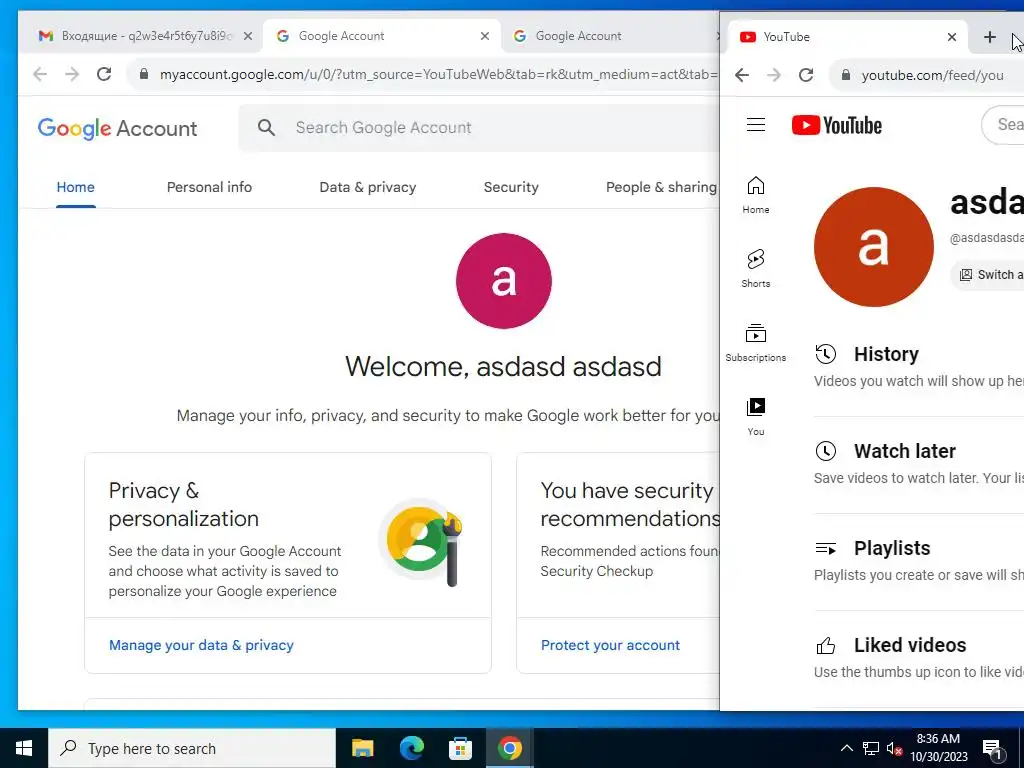Go forward in Google Account window

pos(72,74)
